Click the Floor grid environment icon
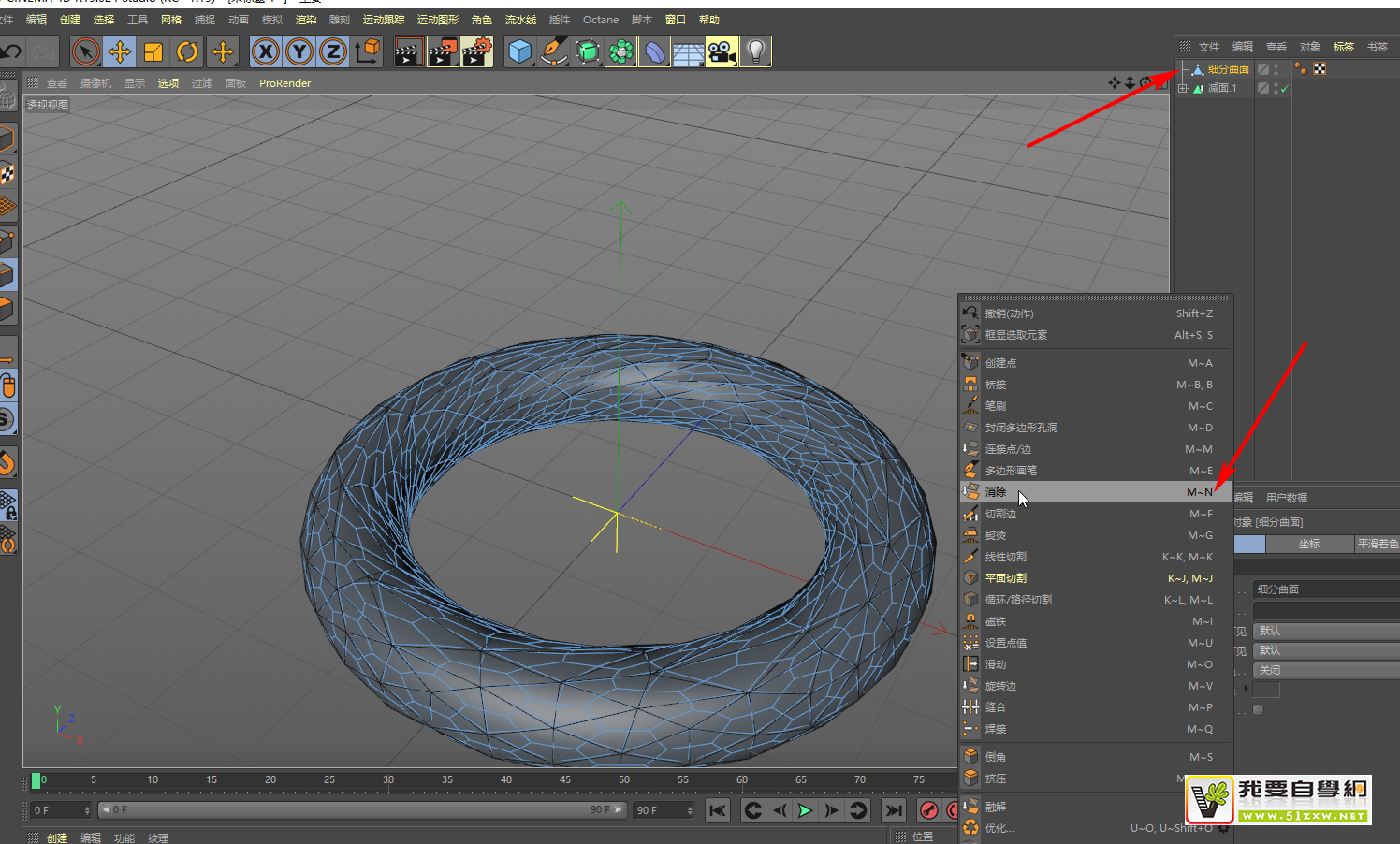This screenshot has width=1400, height=844. tap(689, 51)
